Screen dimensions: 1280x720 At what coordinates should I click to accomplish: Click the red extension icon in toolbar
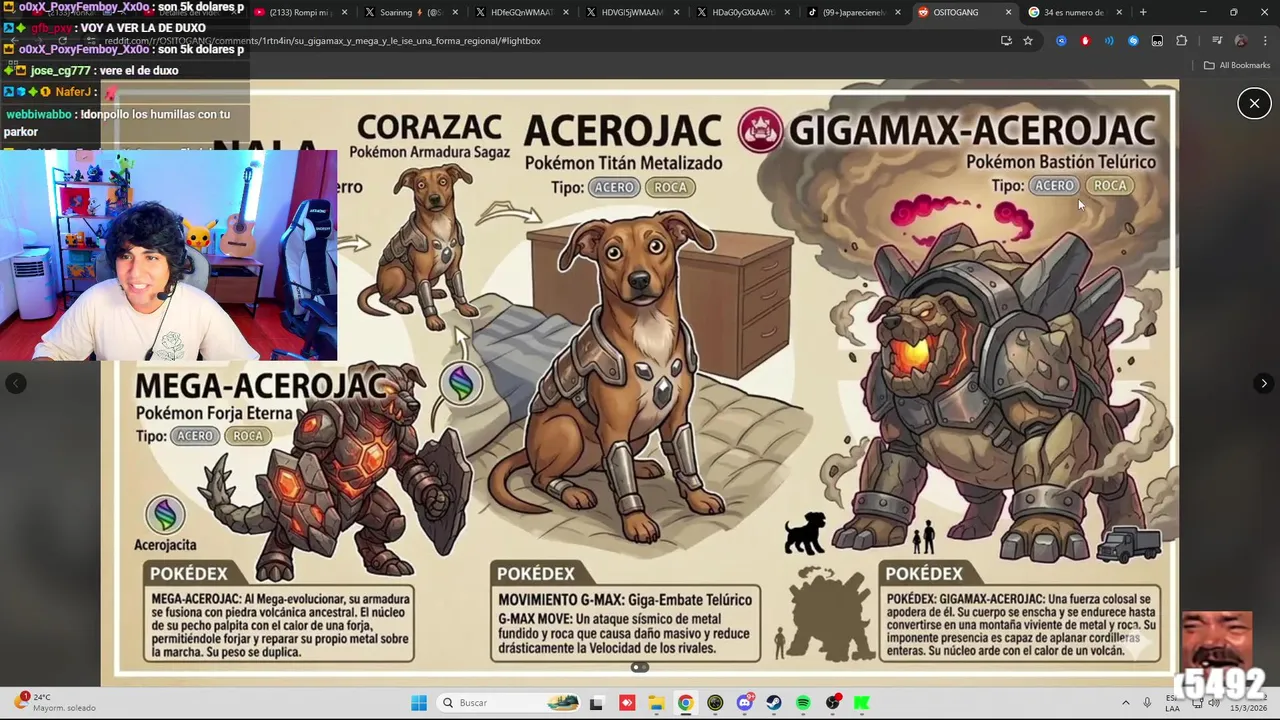(1085, 41)
